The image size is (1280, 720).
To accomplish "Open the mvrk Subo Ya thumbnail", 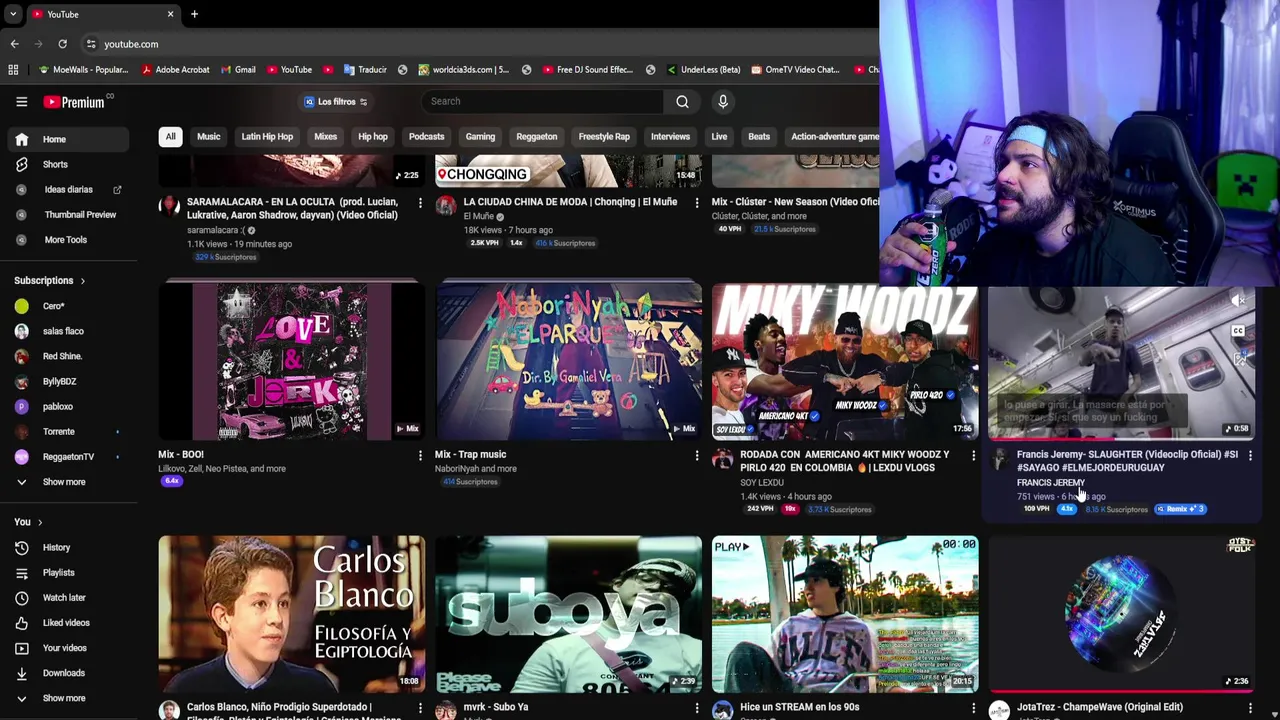I will (x=568, y=614).
